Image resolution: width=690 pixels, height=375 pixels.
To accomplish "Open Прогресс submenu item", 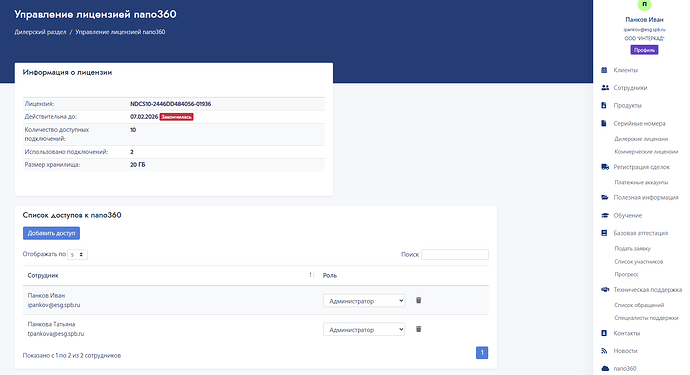I will (x=626, y=274).
